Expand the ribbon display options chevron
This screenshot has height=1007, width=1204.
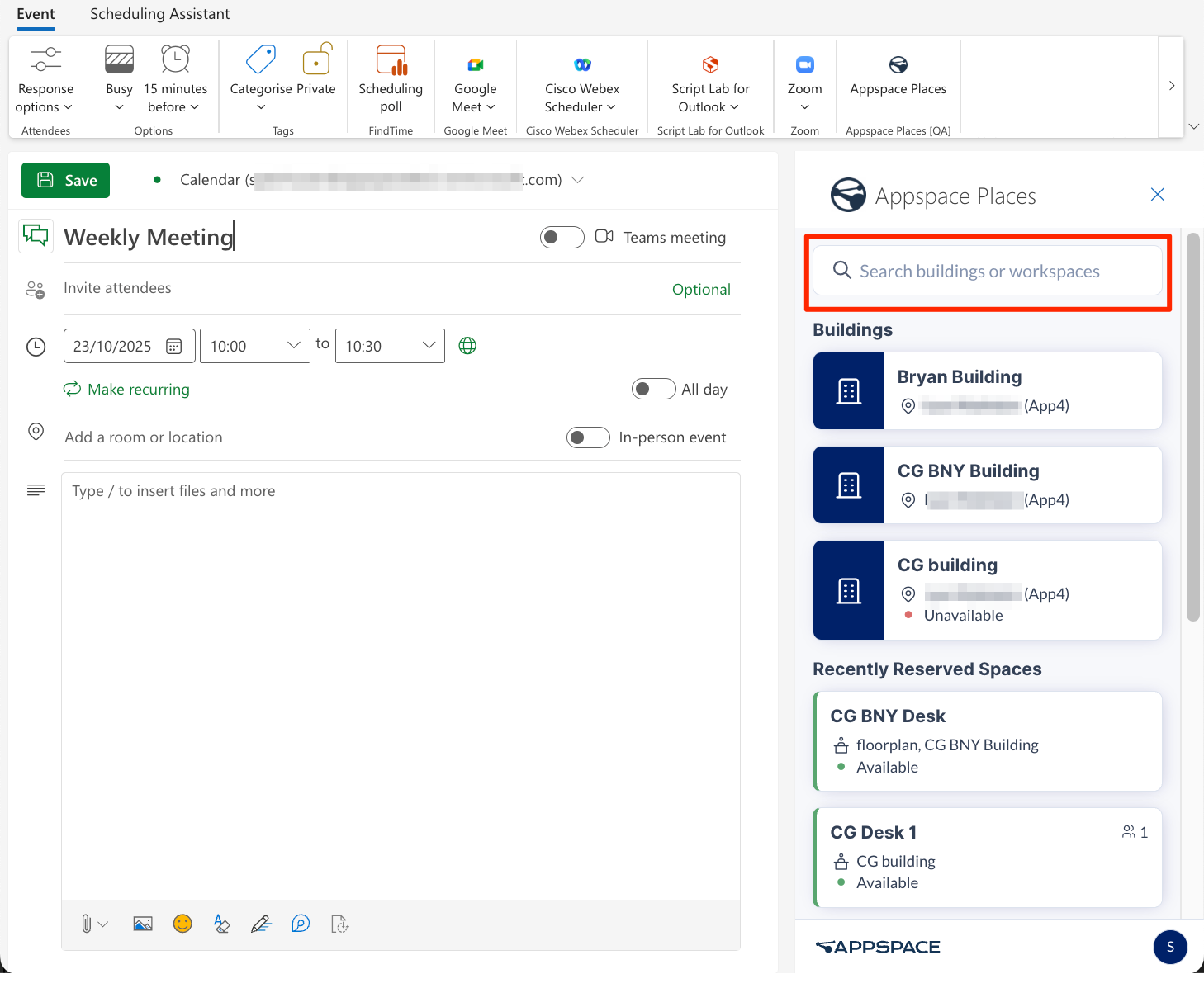click(1193, 126)
